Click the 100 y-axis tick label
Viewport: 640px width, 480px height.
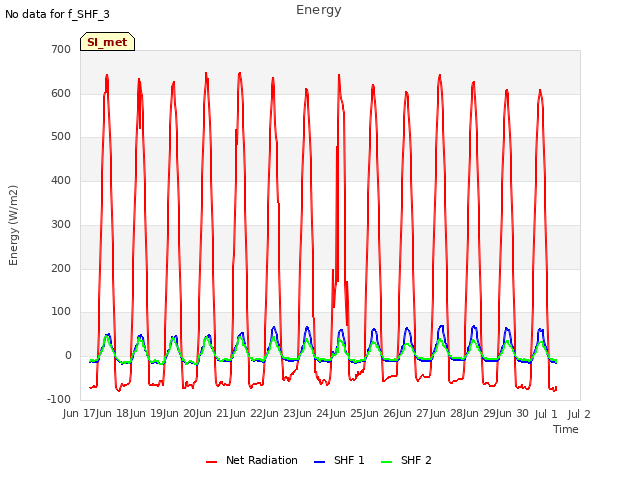[61, 312]
